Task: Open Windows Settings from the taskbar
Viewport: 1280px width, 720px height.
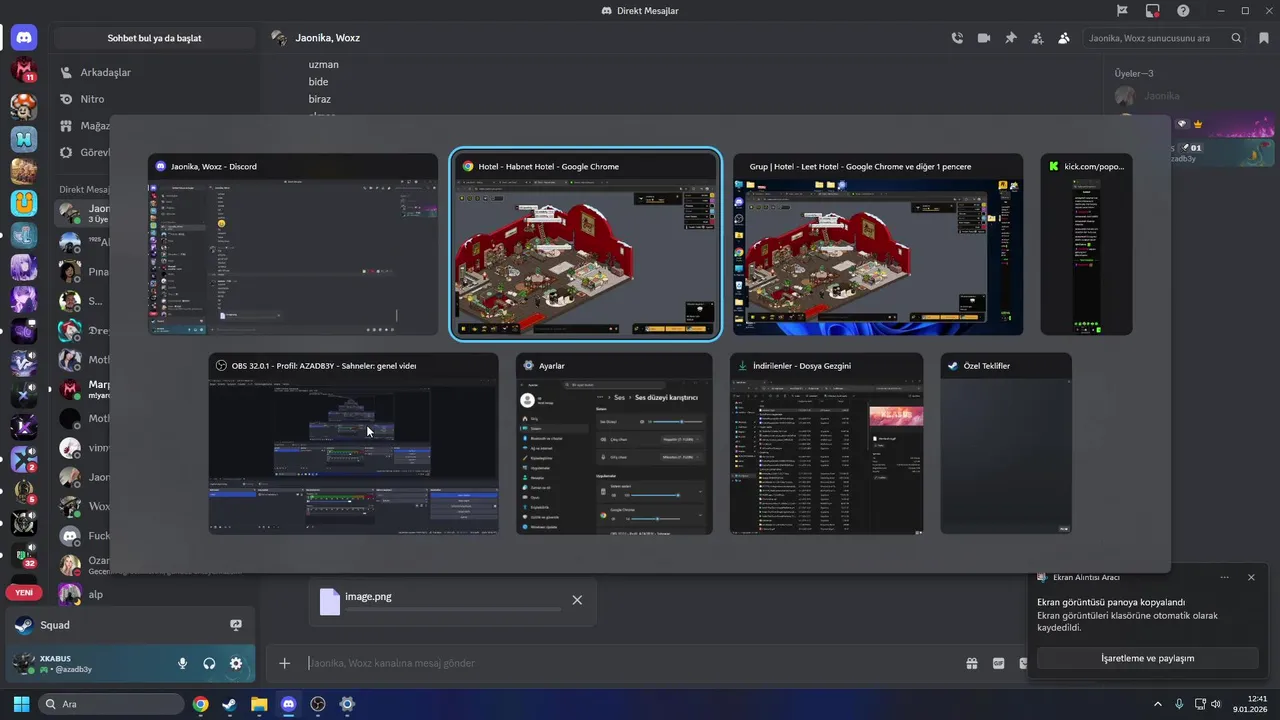Action: point(347,704)
